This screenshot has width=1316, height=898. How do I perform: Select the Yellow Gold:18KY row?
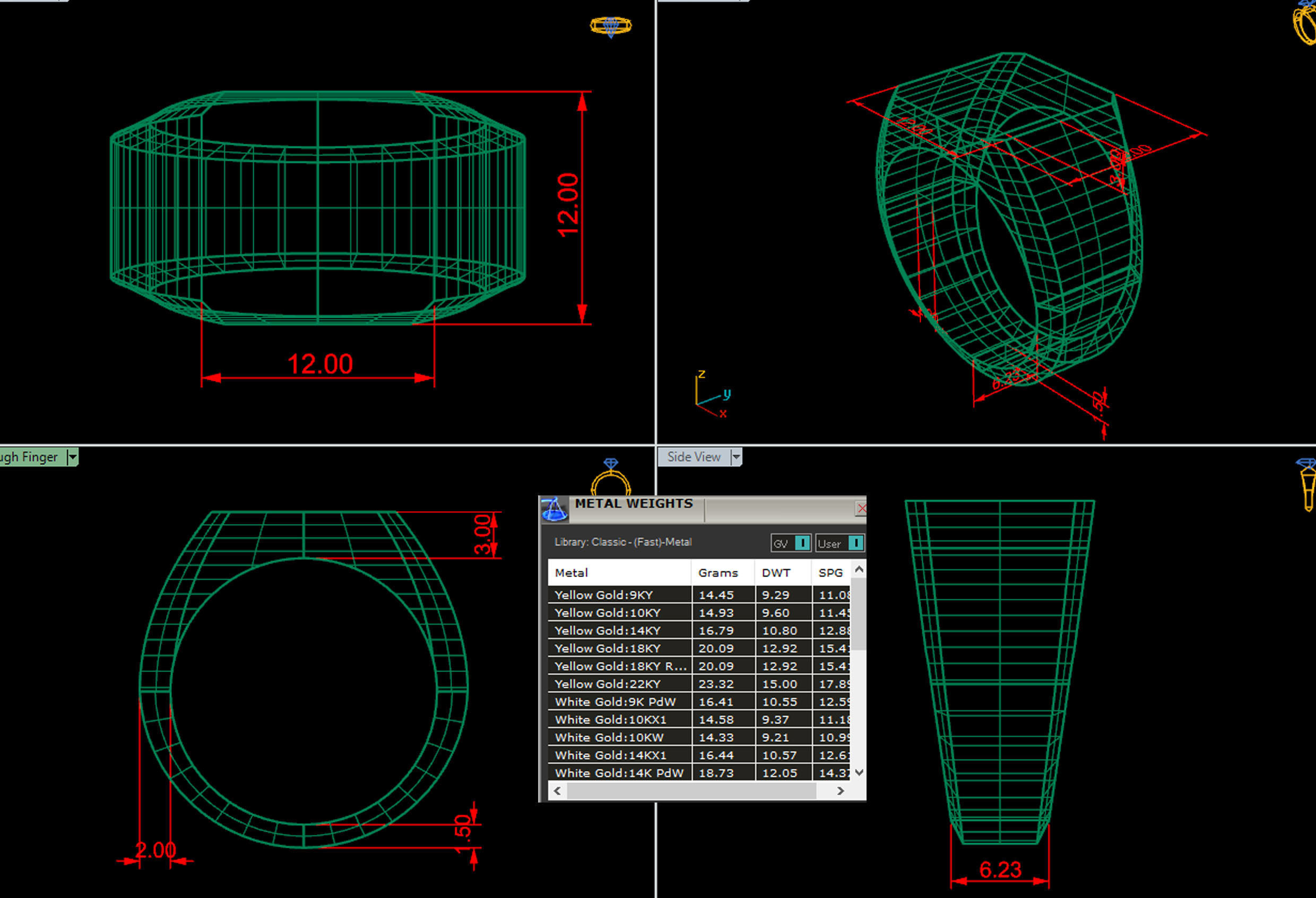click(699, 649)
